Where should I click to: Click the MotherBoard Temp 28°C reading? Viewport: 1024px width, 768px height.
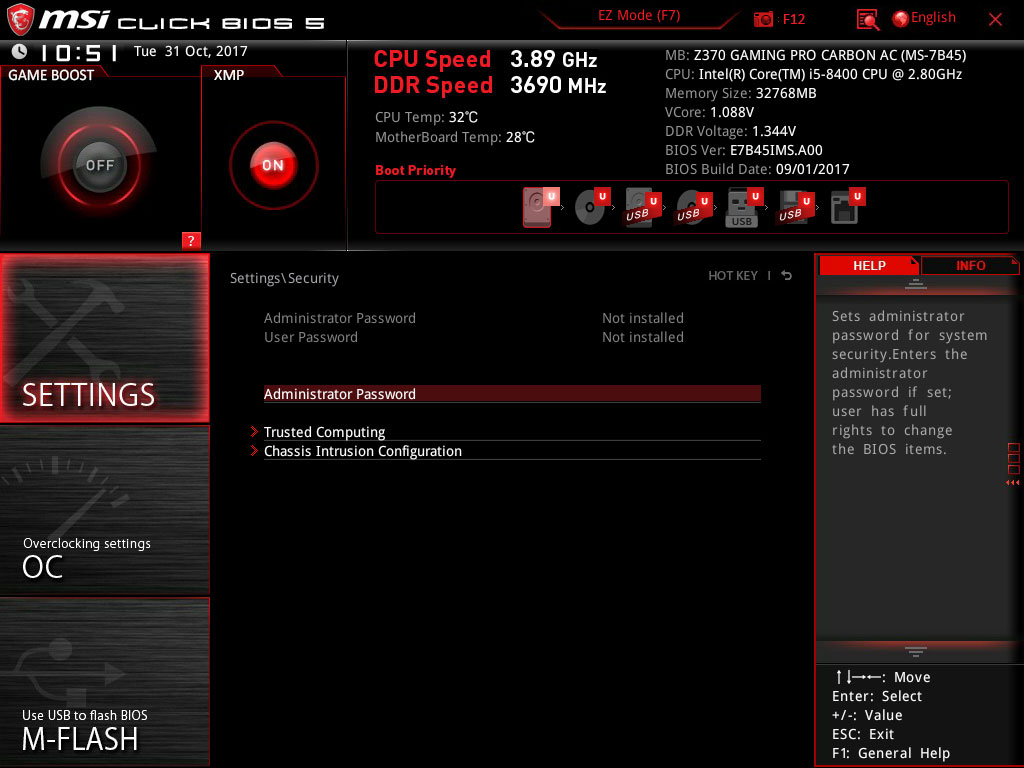[x=455, y=137]
